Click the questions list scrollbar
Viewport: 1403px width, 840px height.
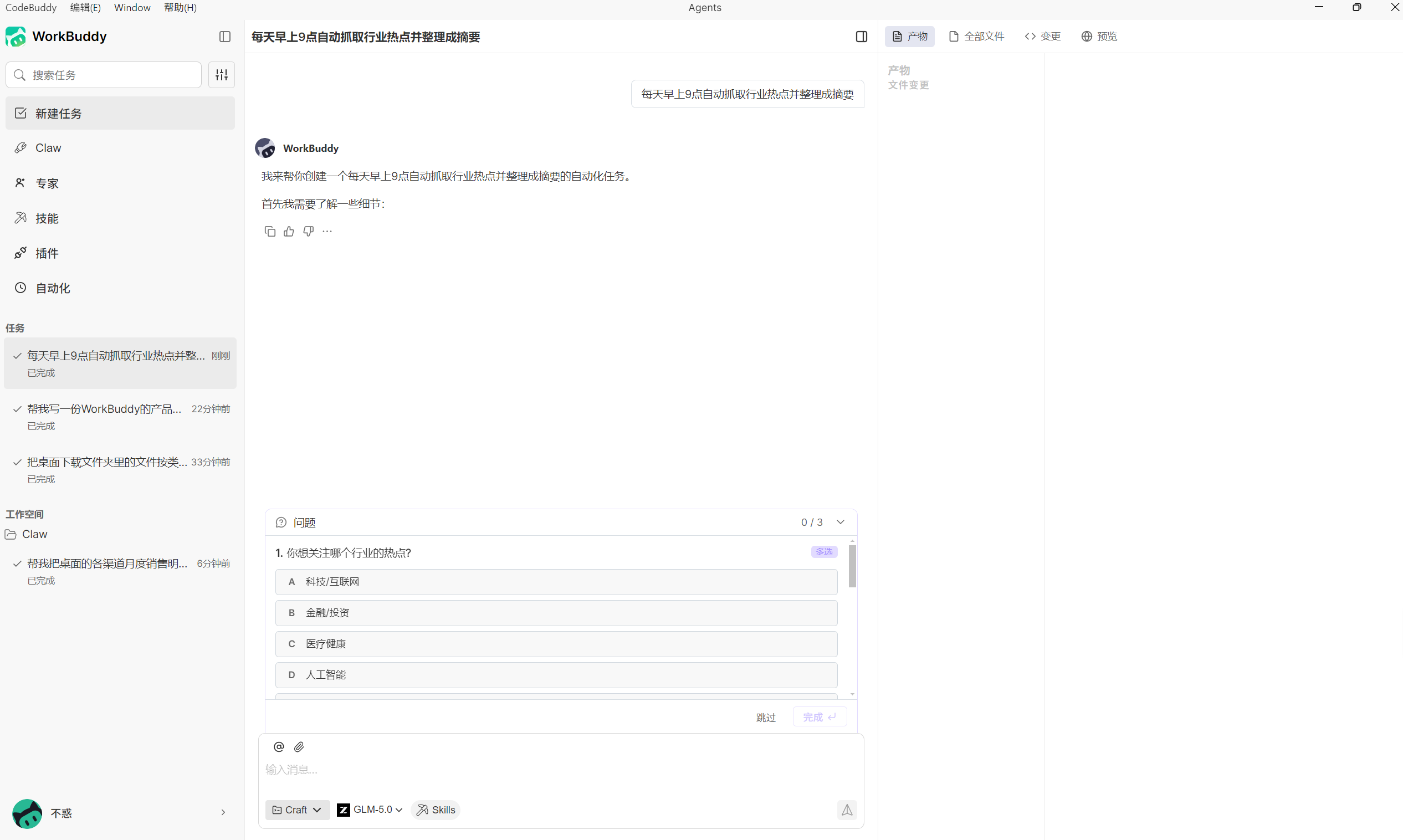pos(852,566)
